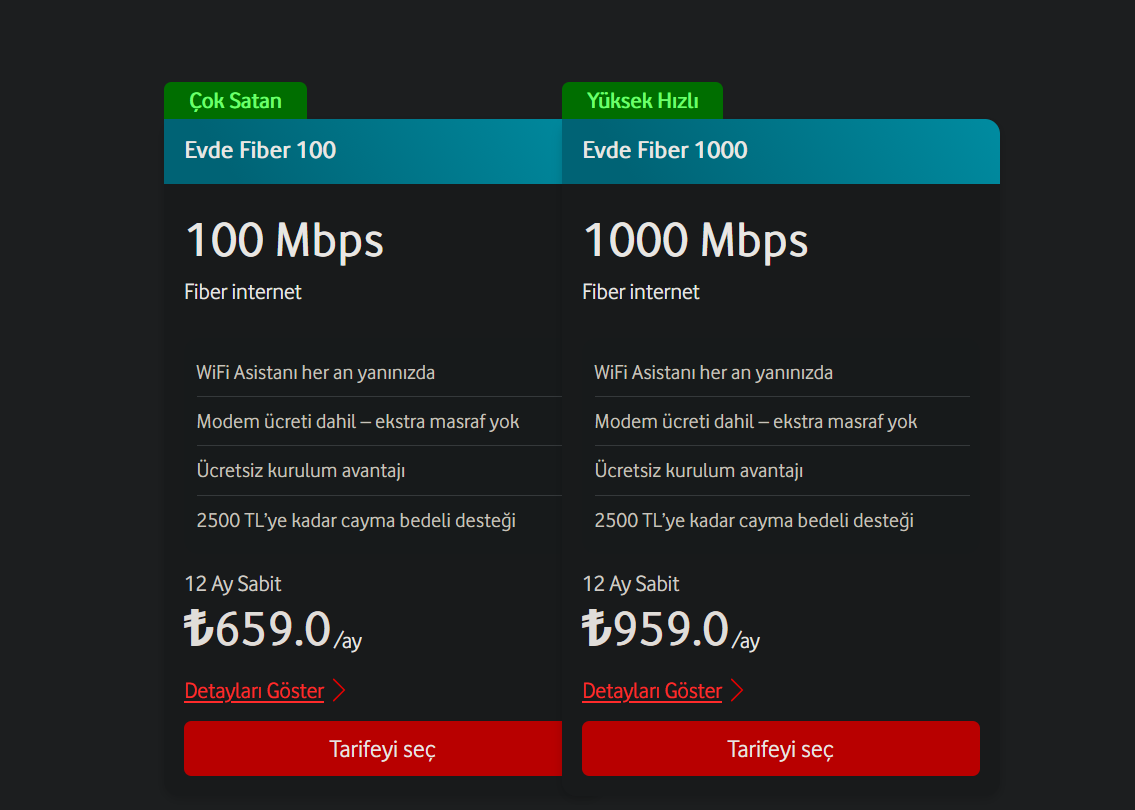This screenshot has height=810, width=1135.
Task: Click the 100 Mbps speed heading
Action: point(284,241)
